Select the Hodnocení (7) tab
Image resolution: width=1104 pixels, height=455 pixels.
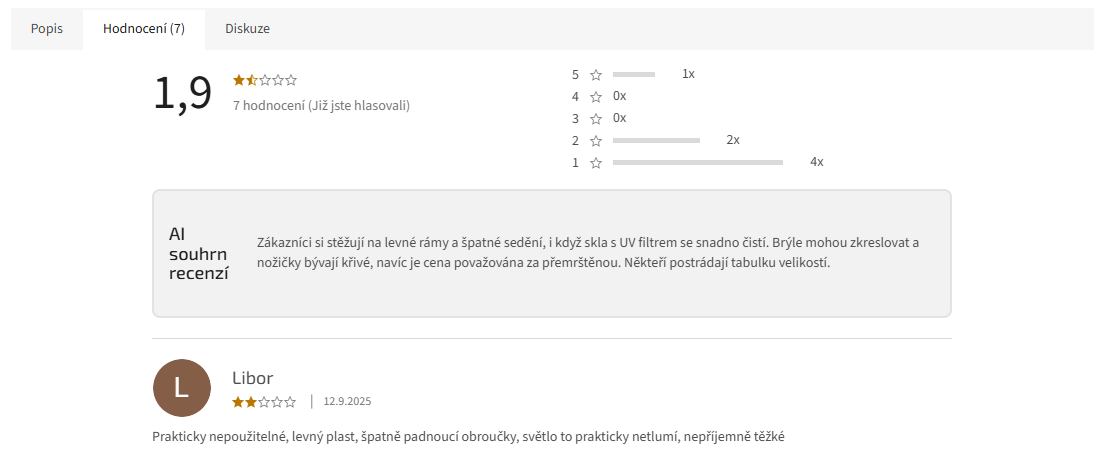(144, 29)
